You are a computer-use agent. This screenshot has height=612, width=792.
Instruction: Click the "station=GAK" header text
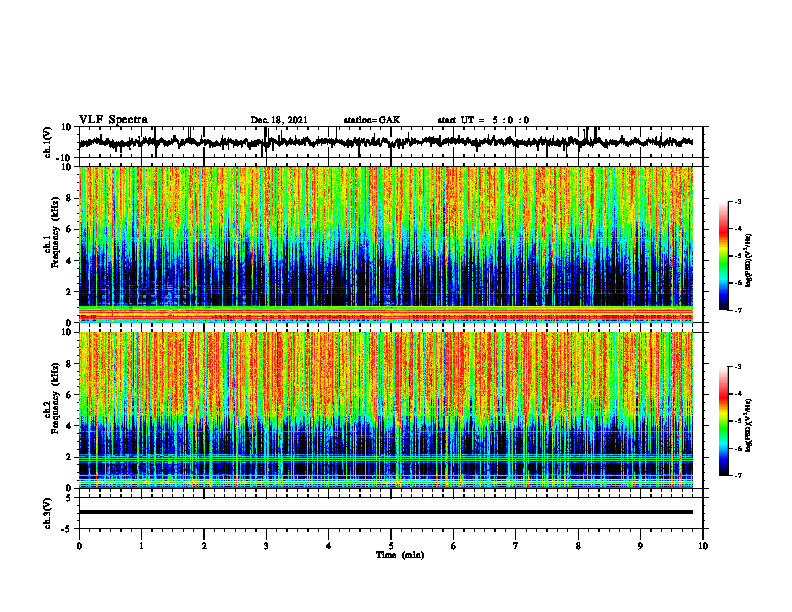click(x=372, y=120)
